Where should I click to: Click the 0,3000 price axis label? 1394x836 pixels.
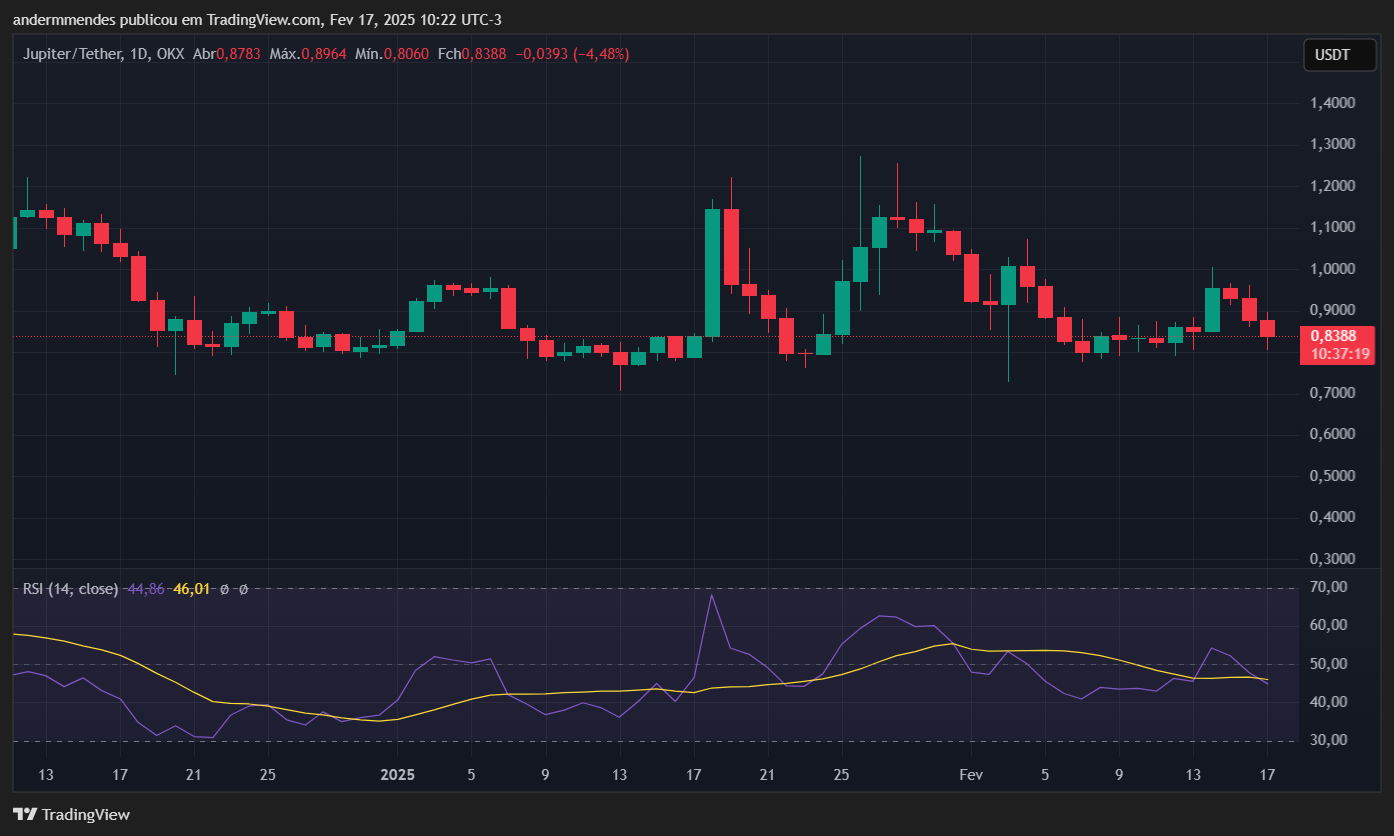point(1334,559)
